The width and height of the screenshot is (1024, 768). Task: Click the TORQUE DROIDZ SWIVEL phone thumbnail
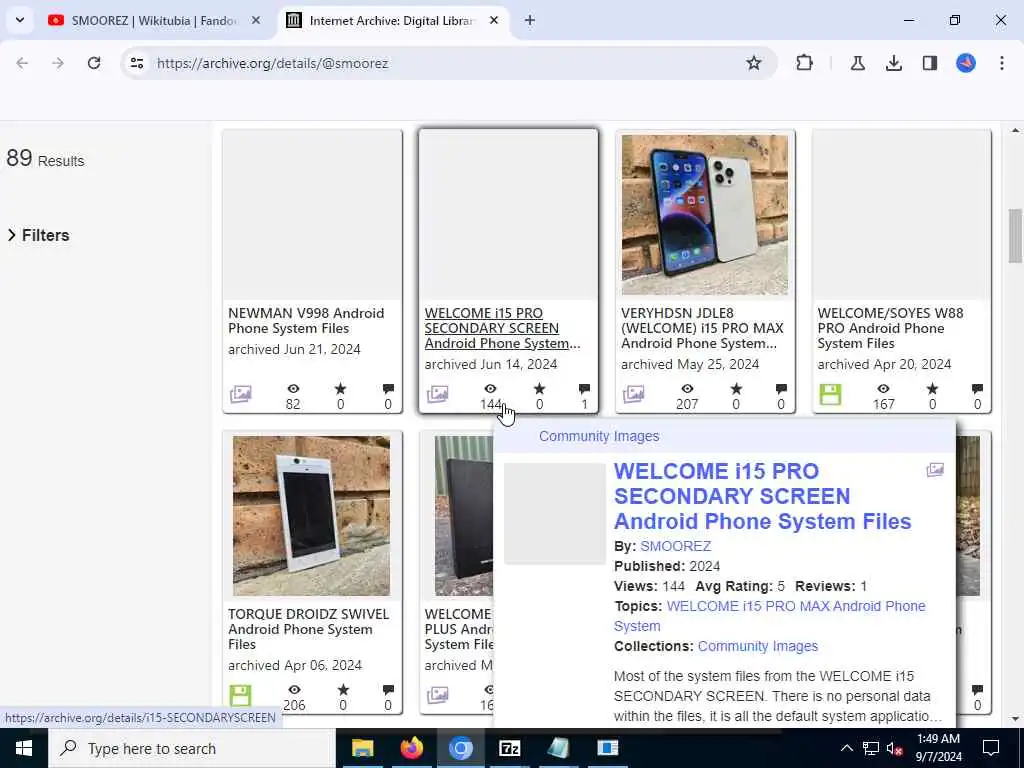pos(312,516)
